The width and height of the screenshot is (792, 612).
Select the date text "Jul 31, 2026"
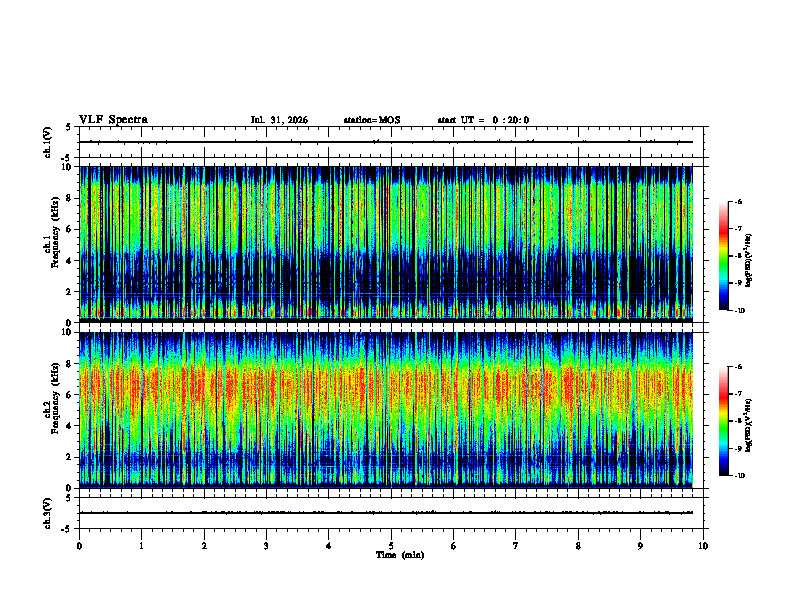(279, 120)
